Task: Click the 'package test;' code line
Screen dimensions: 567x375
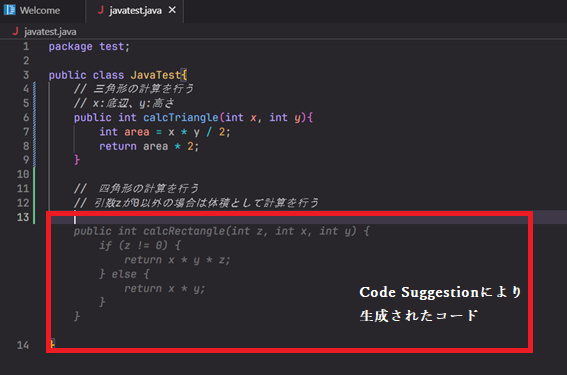Action: tap(89, 47)
